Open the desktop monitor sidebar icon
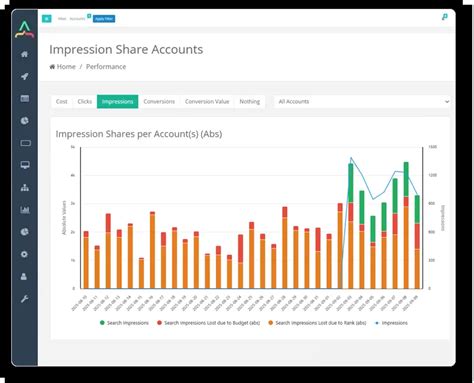Image resolution: width=474 pixels, height=383 pixels. point(25,165)
